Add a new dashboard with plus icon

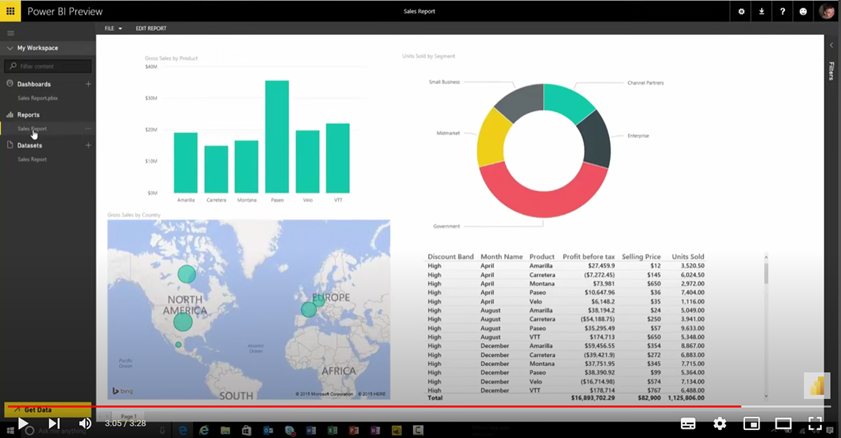88,84
